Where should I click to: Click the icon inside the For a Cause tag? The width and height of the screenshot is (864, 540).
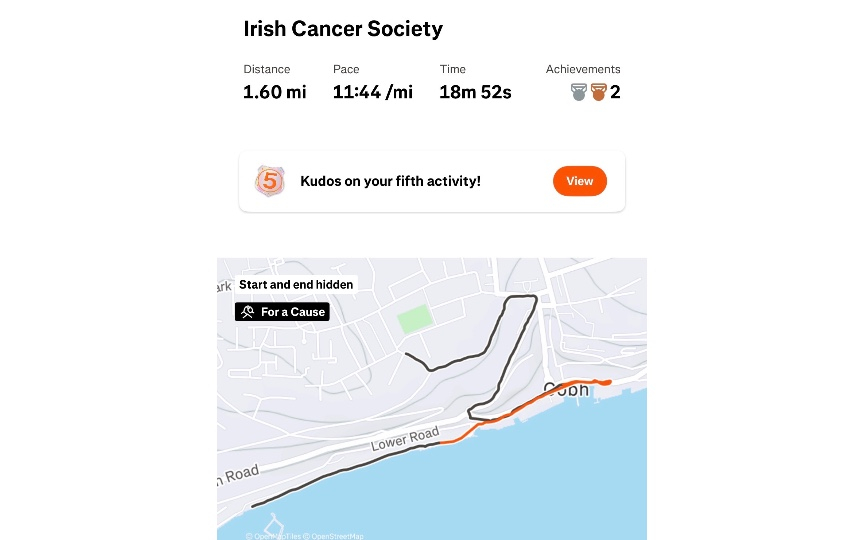tap(248, 312)
